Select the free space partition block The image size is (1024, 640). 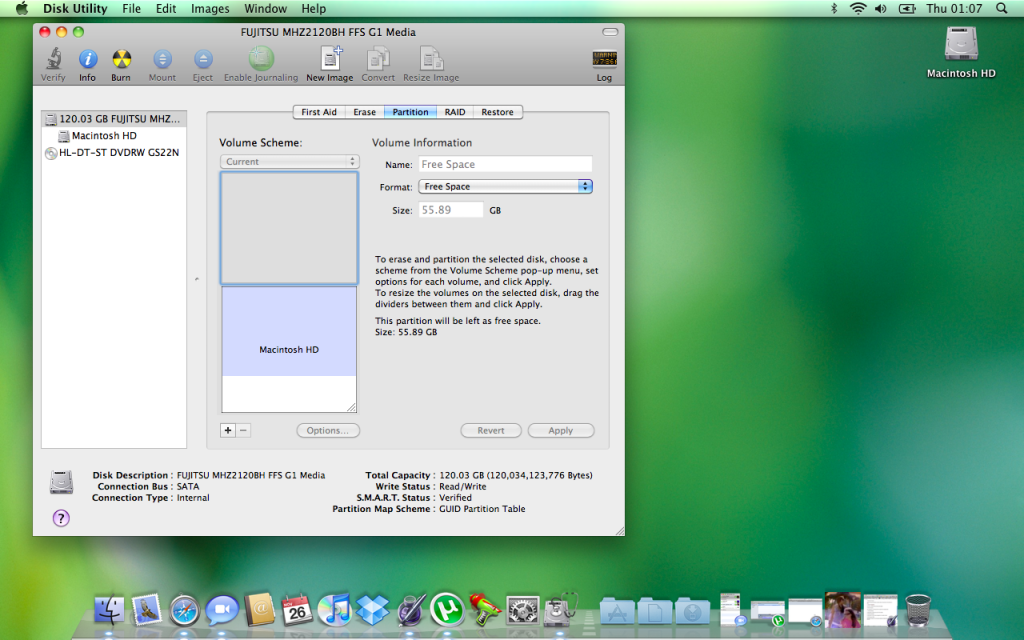[289, 227]
